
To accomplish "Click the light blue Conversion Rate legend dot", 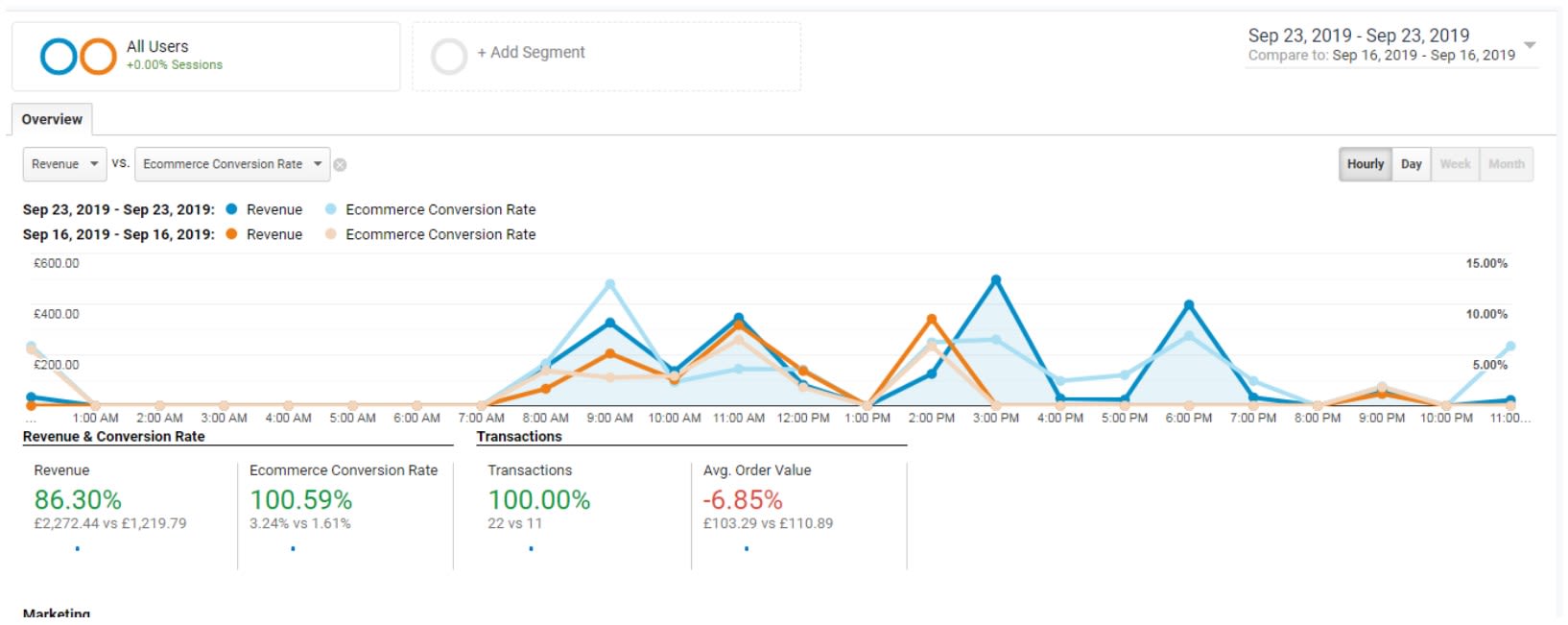I will [x=331, y=209].
